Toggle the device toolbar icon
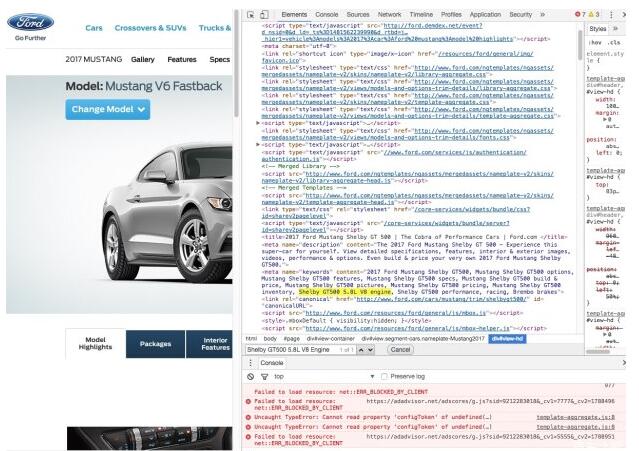The width and height of the screenshot is (639, 451). point(264,15)
